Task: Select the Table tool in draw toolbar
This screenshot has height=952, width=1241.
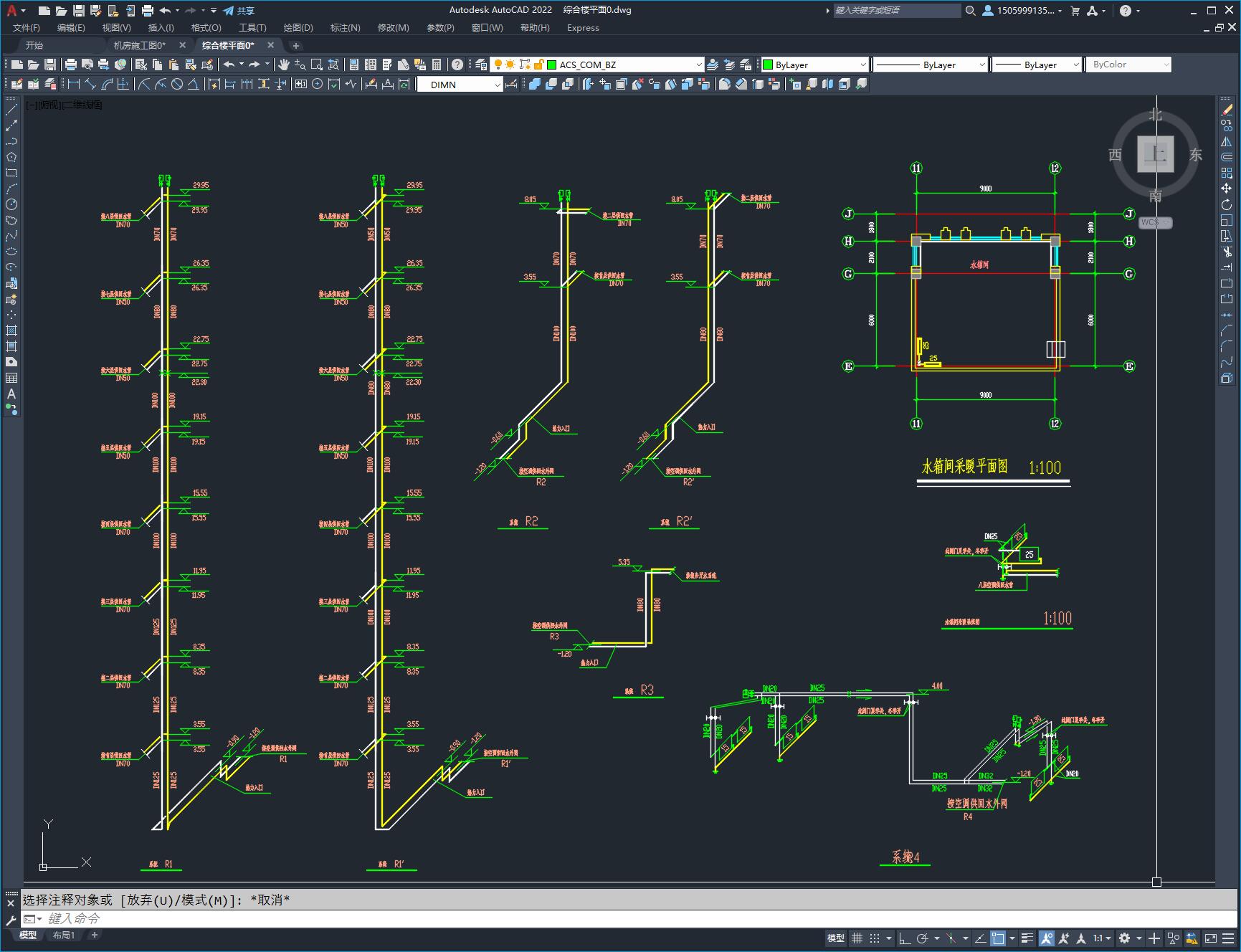Action: coord(11,378)
